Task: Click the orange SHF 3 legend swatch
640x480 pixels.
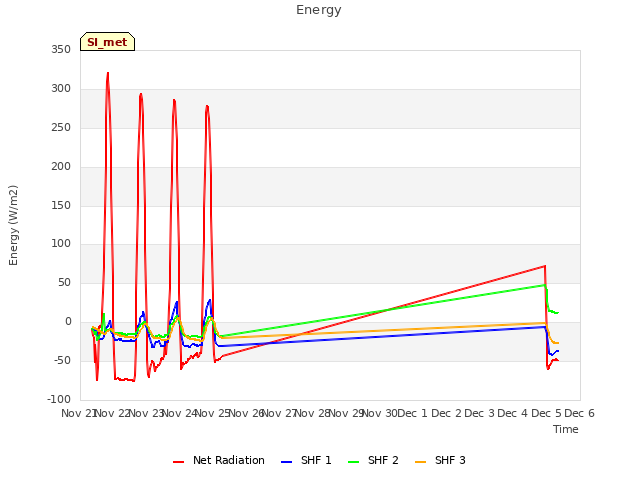Action: coord(420,462)
